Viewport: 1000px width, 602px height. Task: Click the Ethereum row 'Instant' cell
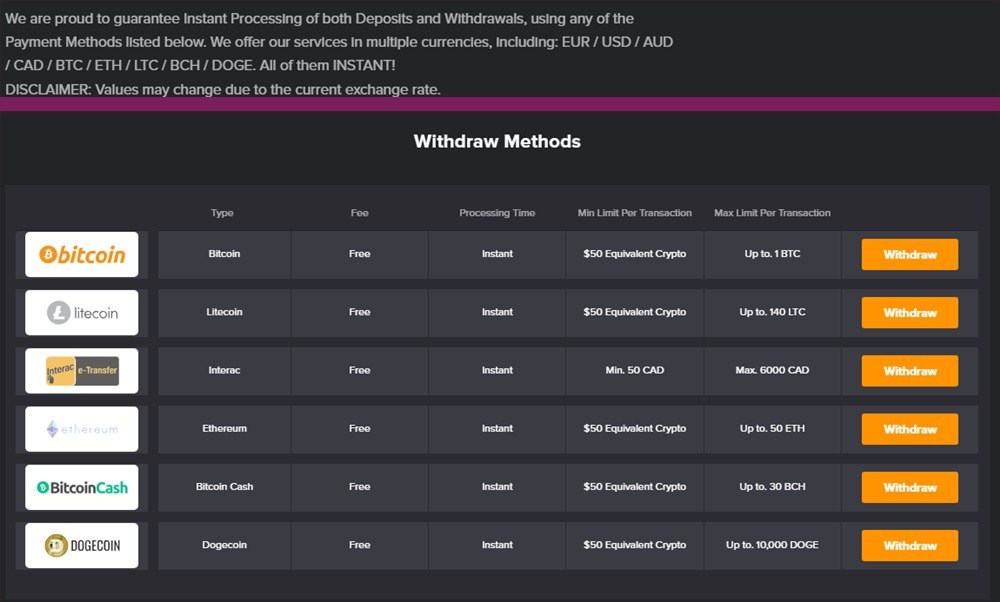497,429
